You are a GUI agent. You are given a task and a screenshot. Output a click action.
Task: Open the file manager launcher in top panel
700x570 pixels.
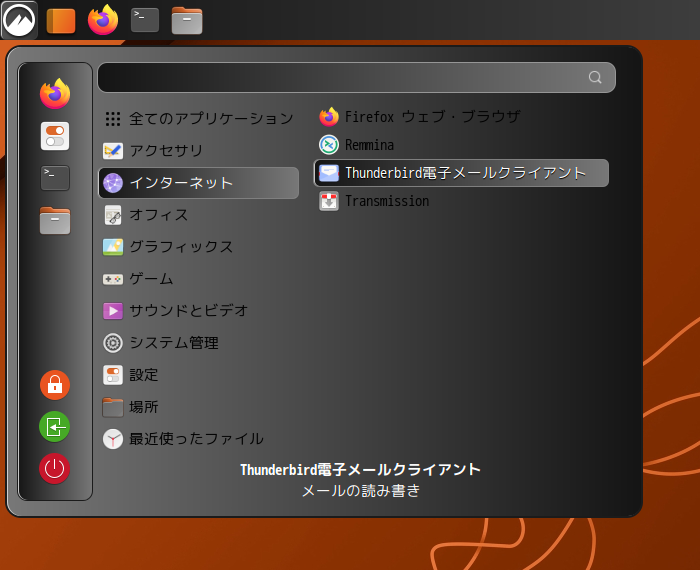pos(187,21)
